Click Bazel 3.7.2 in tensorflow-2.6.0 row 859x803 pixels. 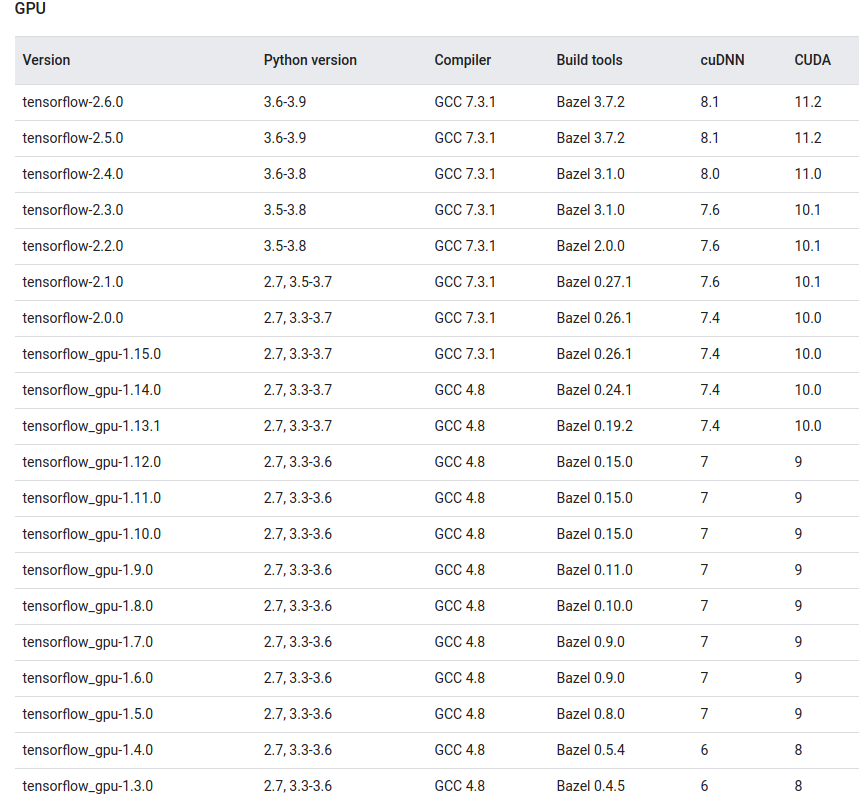click(x=591, y=102)
